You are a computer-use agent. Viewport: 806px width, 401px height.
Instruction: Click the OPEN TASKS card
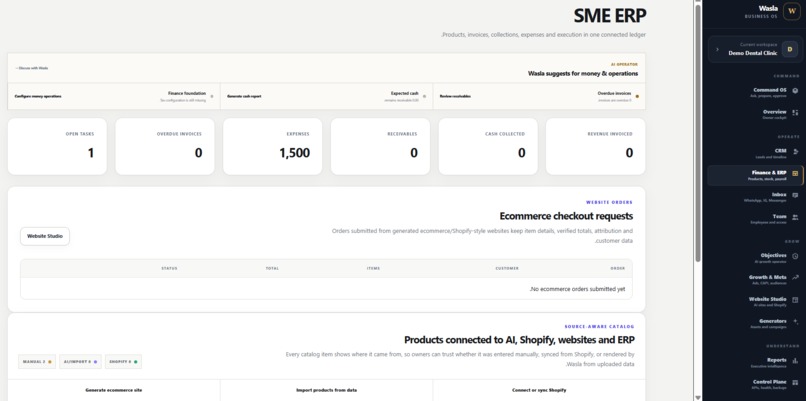[x=57, y=147]
